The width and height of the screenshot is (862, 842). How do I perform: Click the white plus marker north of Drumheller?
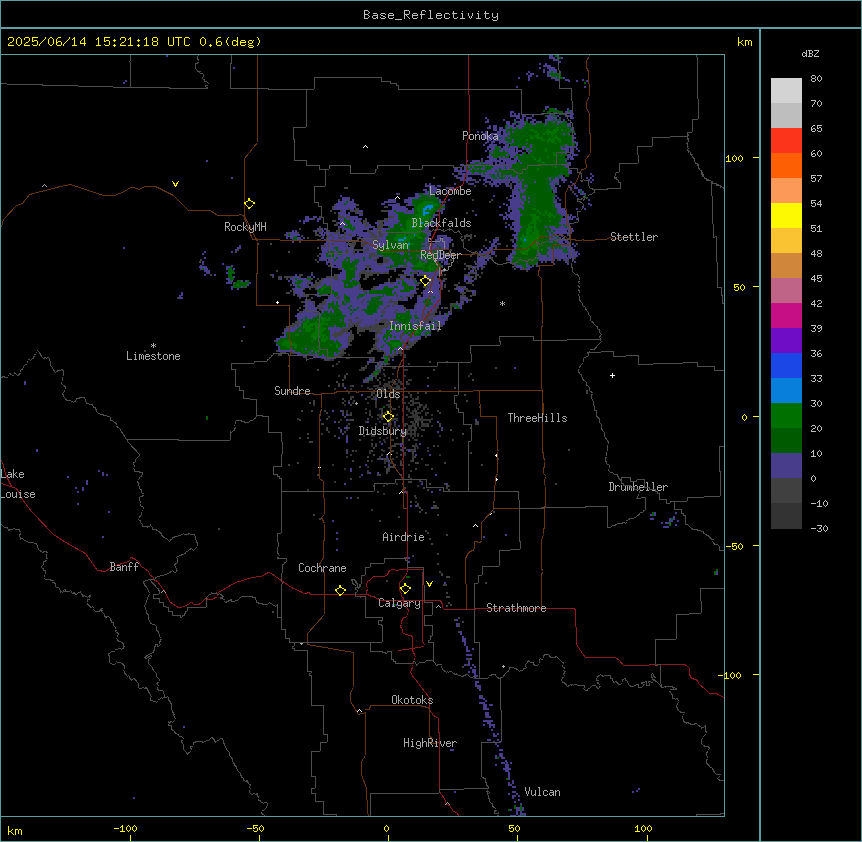click(x=612, y=375)
